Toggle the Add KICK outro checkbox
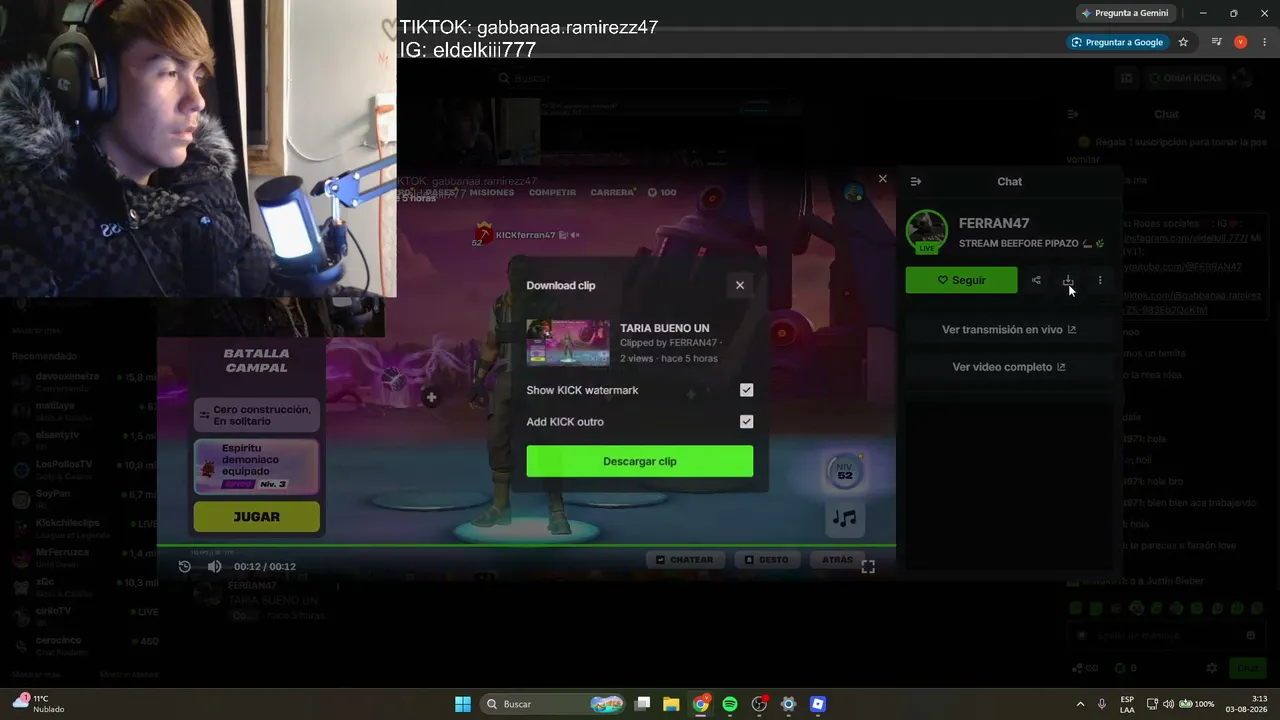This screenshot has height=720, width=1280. pos(746,422)
